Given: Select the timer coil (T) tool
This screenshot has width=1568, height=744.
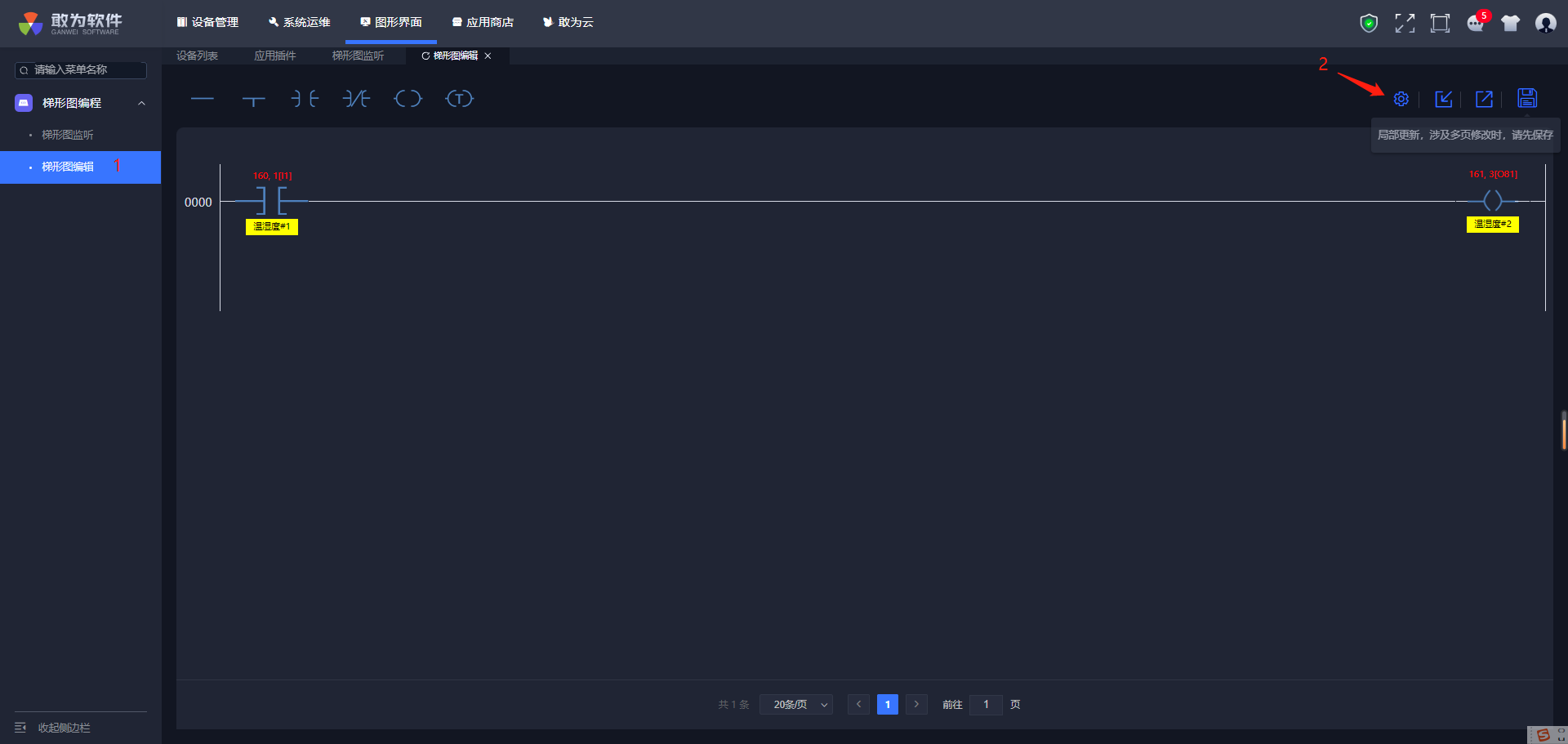Looking at the screenshot, I should 459,99.
